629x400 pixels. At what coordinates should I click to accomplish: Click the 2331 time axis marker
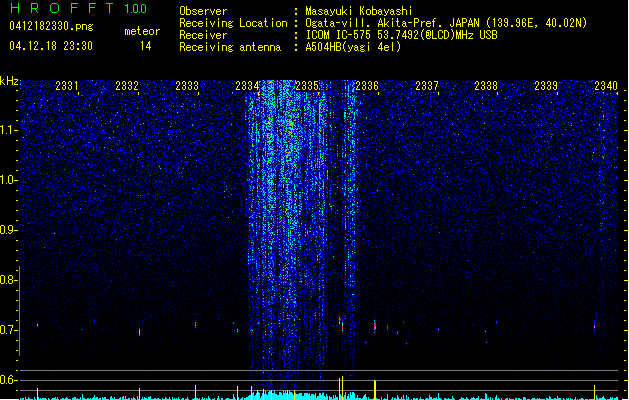(67, 86)
